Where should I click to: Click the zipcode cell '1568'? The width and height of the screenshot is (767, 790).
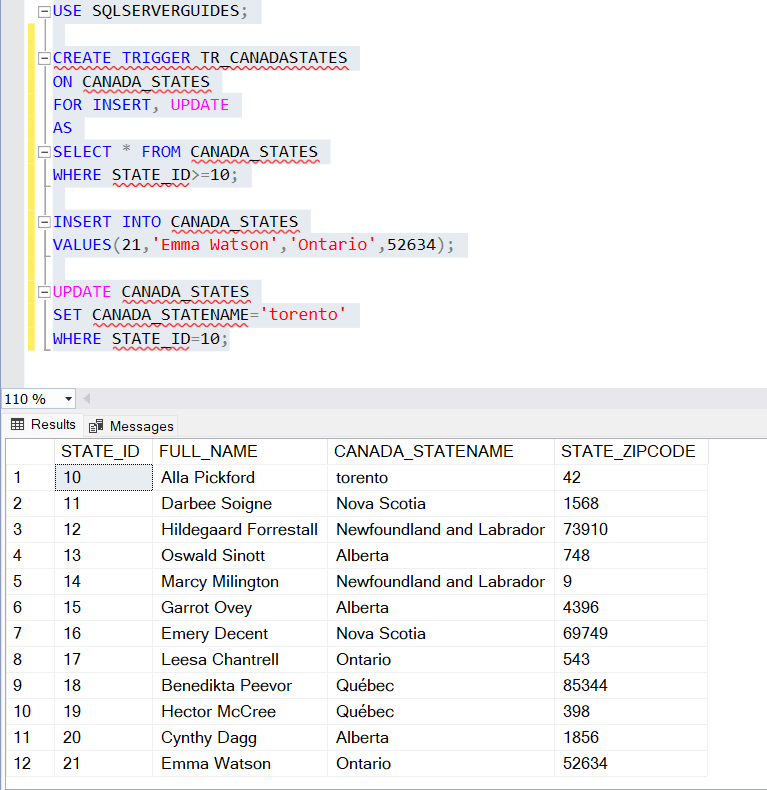click(x=631, y=503)
